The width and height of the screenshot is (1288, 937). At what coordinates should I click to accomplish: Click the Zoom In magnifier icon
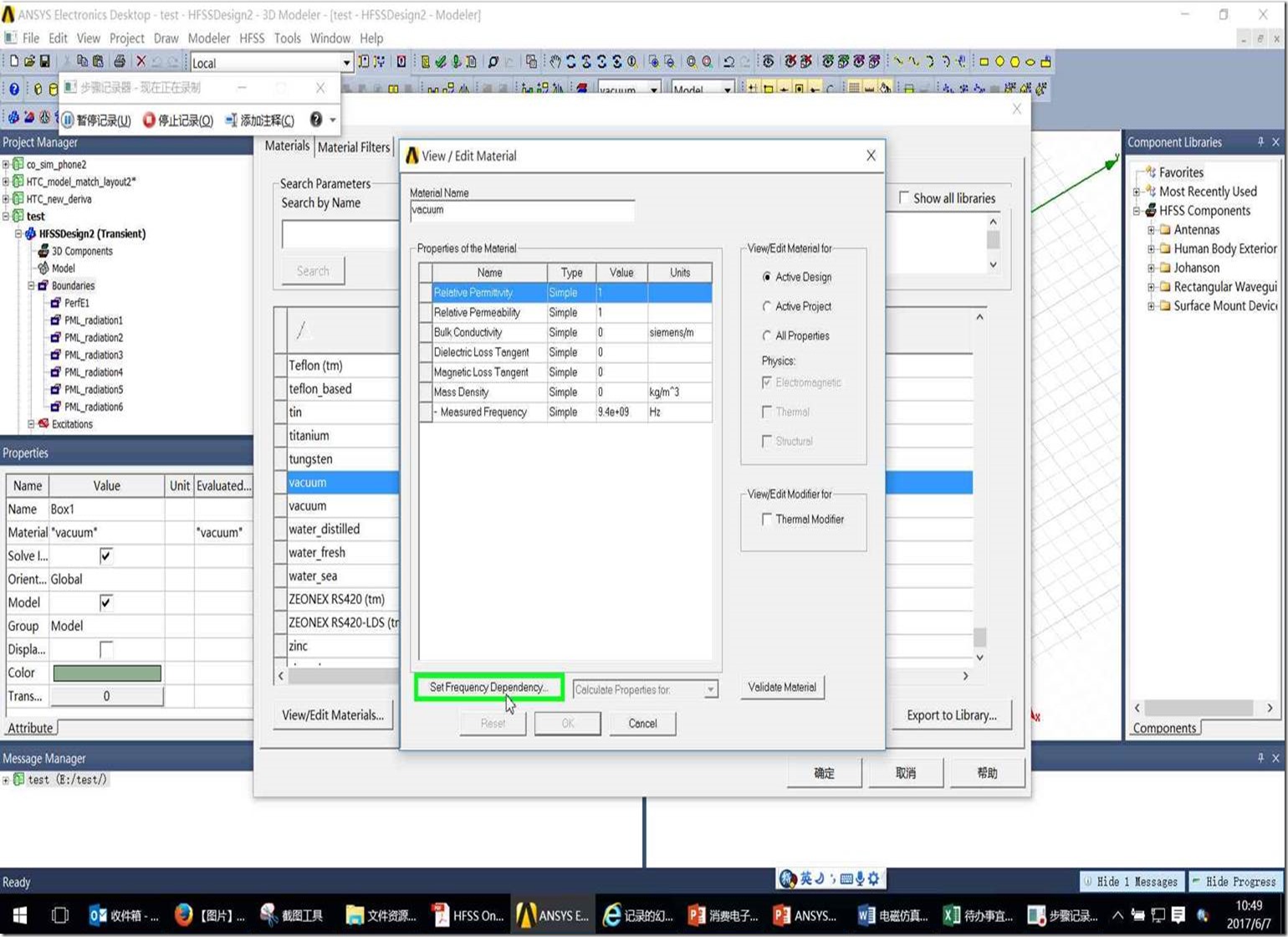click(654, 62)
